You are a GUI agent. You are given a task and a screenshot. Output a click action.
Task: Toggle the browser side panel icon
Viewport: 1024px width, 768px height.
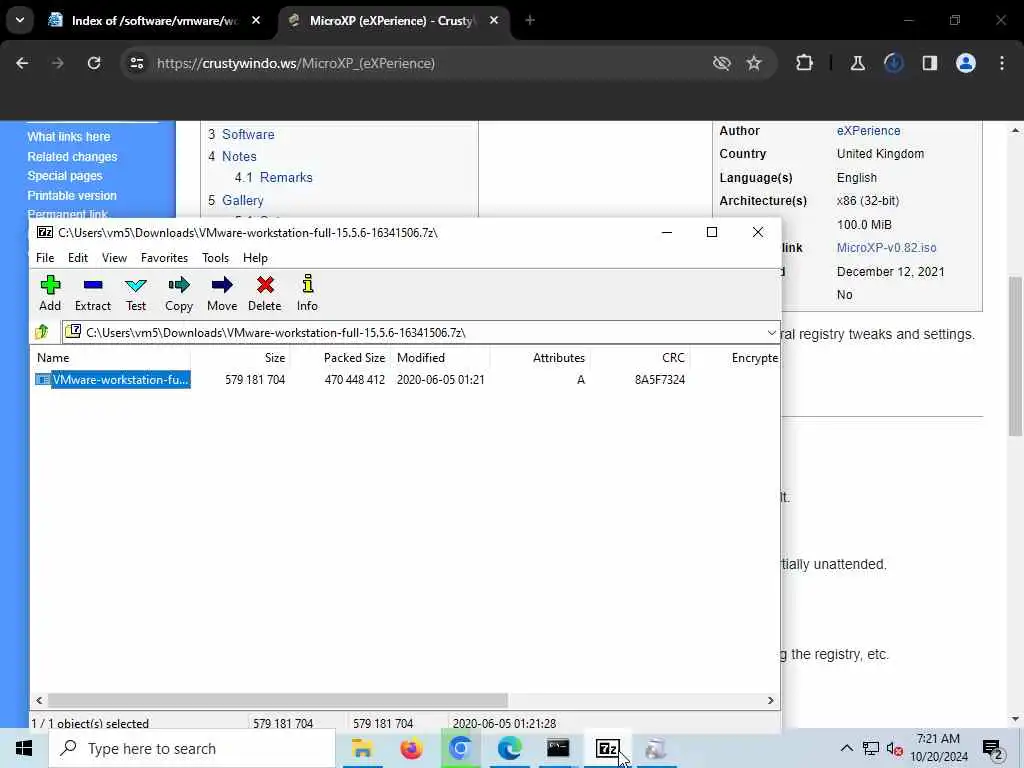[930, 63]
